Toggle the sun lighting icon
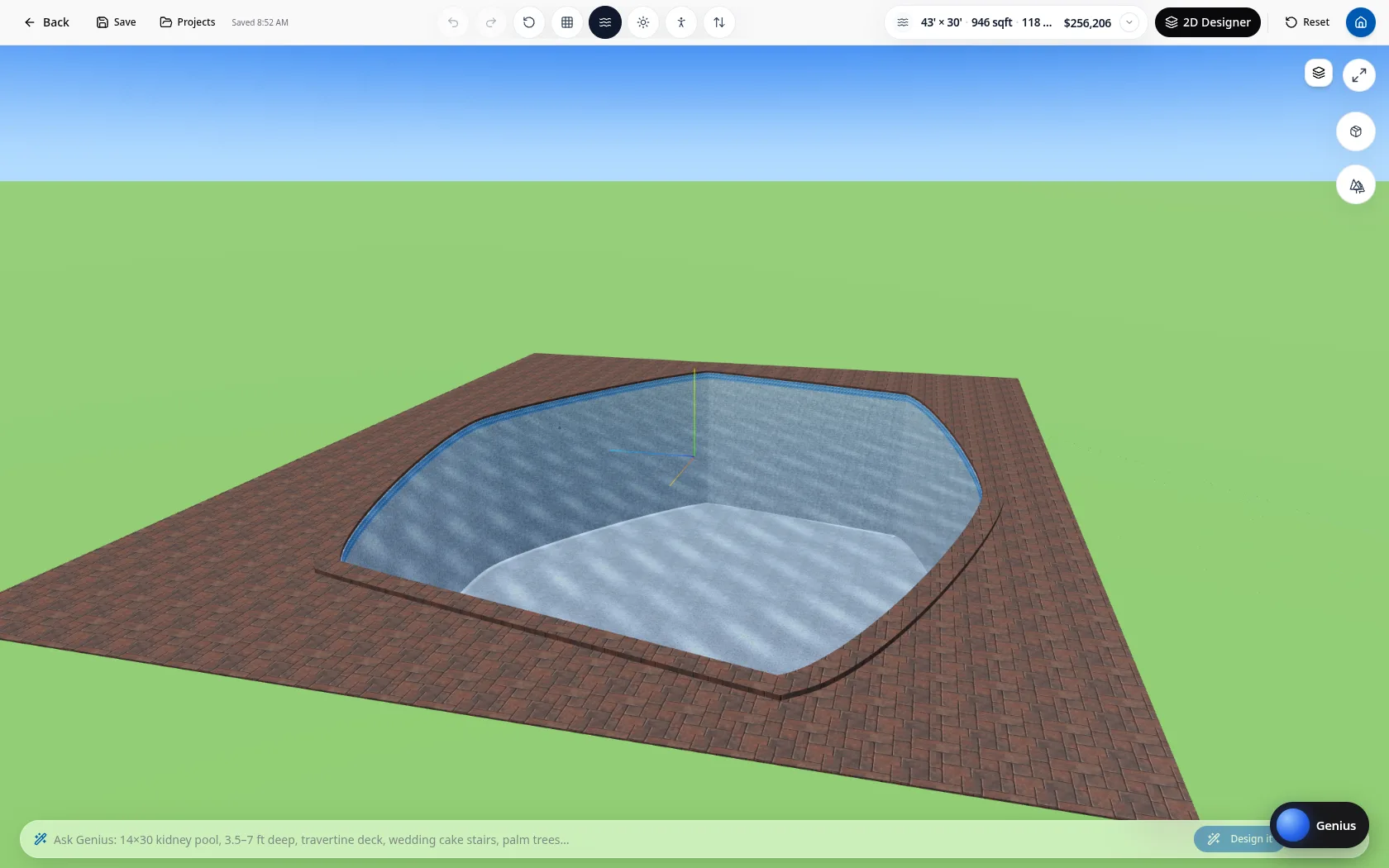Viewport: 1389px width, 868px height. [x=643, y=22]
